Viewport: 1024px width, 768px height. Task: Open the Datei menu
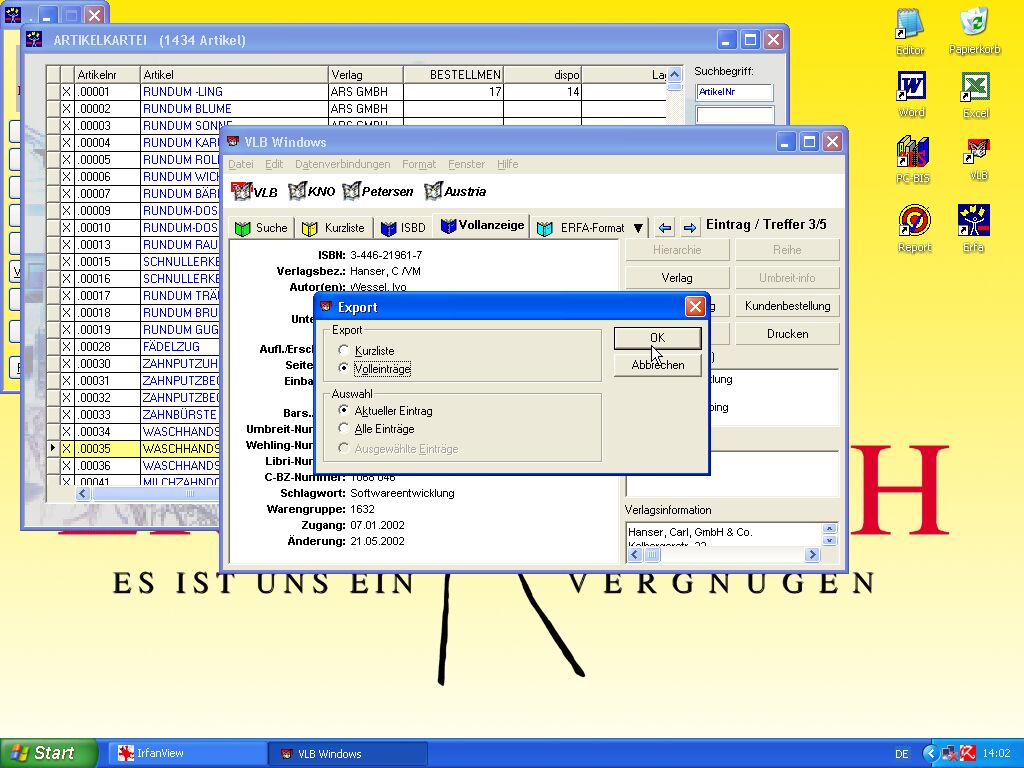[x=241, y=164]
